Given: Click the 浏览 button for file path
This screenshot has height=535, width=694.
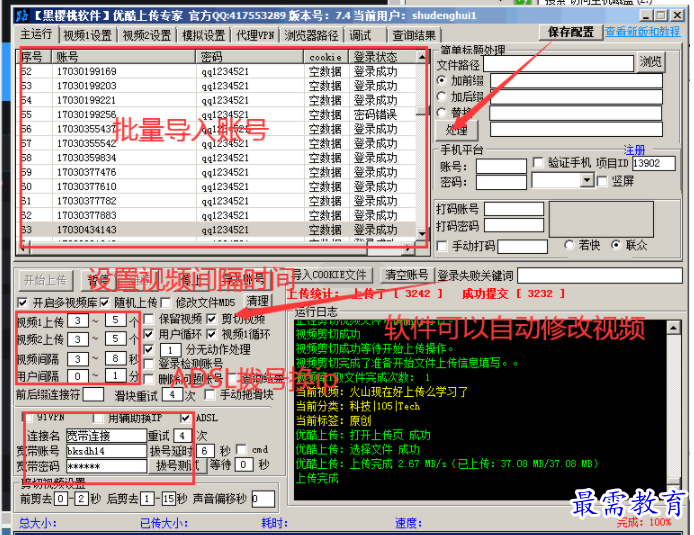Looking at the screenshot, I should [651, 62].
